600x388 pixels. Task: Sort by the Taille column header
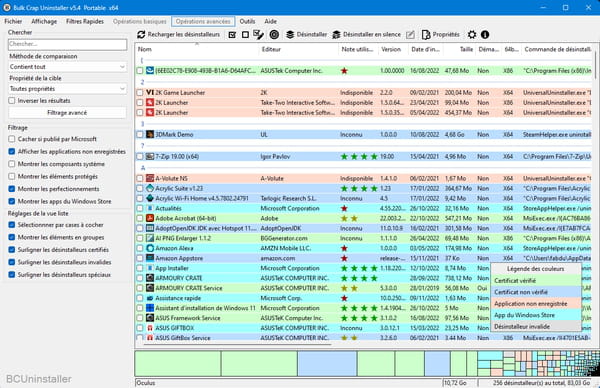click(x=459, y=49)
